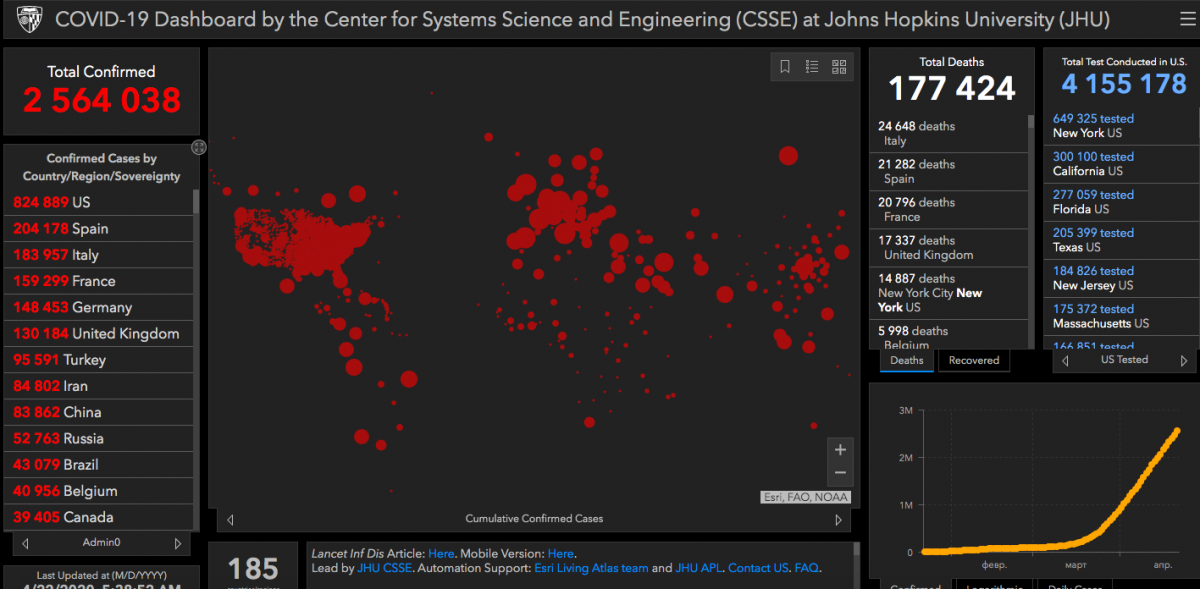This screenshot has width=1200, height=589.
Task: Open the Lancet article 'Here' link
Action: click(x=441, y=553)
